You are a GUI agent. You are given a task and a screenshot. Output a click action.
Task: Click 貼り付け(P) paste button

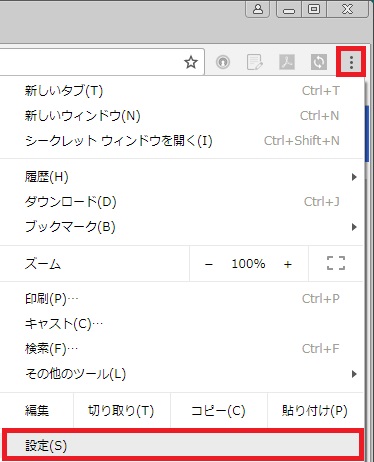tap(315, 410)
